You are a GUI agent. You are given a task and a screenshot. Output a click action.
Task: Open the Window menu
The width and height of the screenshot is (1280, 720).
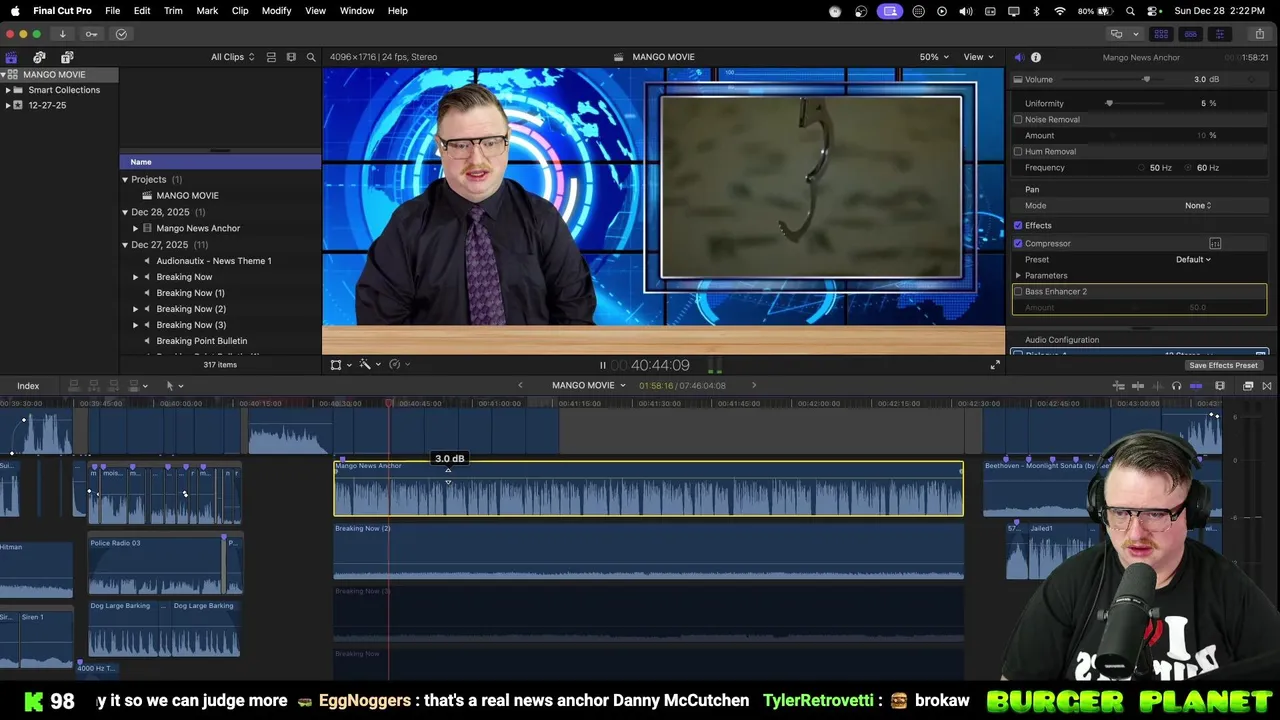357,10
